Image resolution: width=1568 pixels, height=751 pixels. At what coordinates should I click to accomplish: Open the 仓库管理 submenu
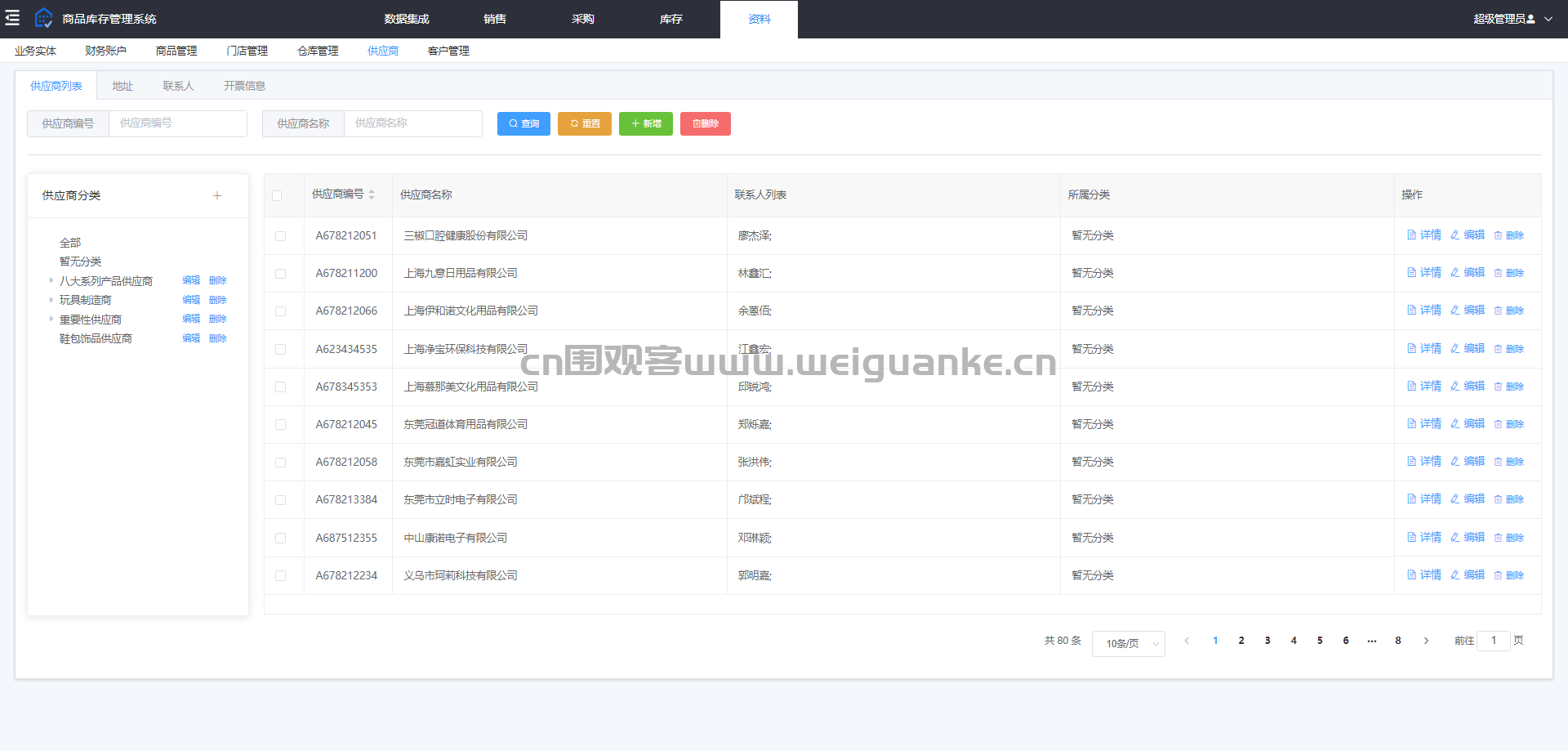[x=318, y=51]
